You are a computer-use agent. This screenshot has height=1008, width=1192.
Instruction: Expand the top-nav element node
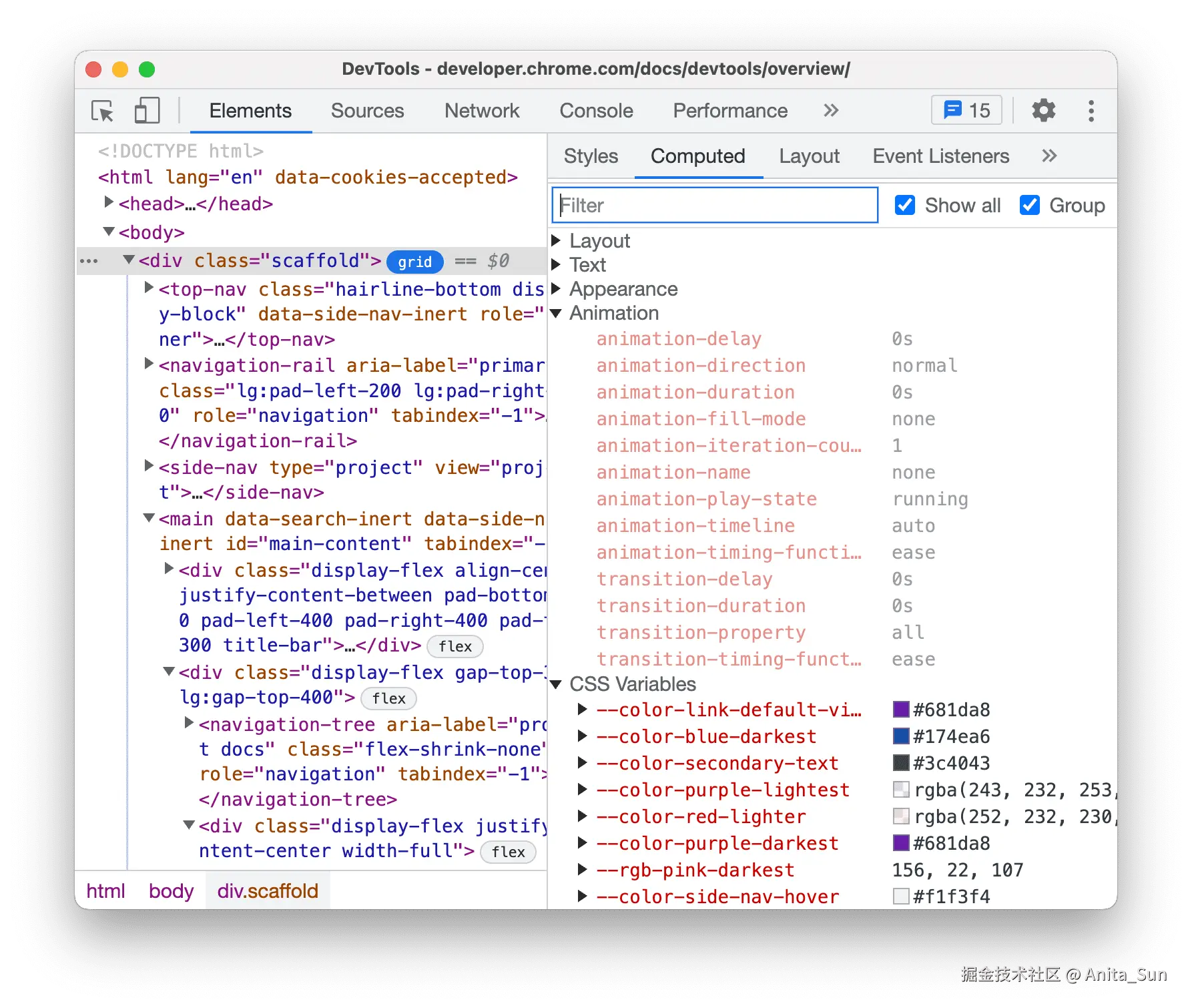(150, 288)
